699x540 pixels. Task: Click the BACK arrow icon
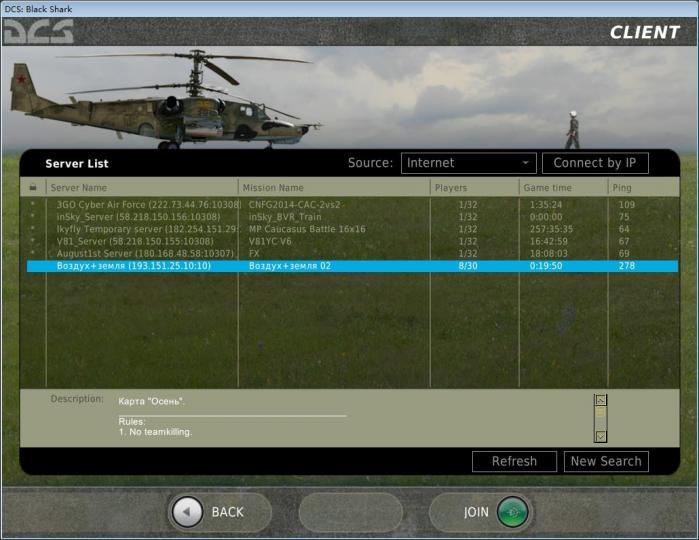(x=187, y=512)
